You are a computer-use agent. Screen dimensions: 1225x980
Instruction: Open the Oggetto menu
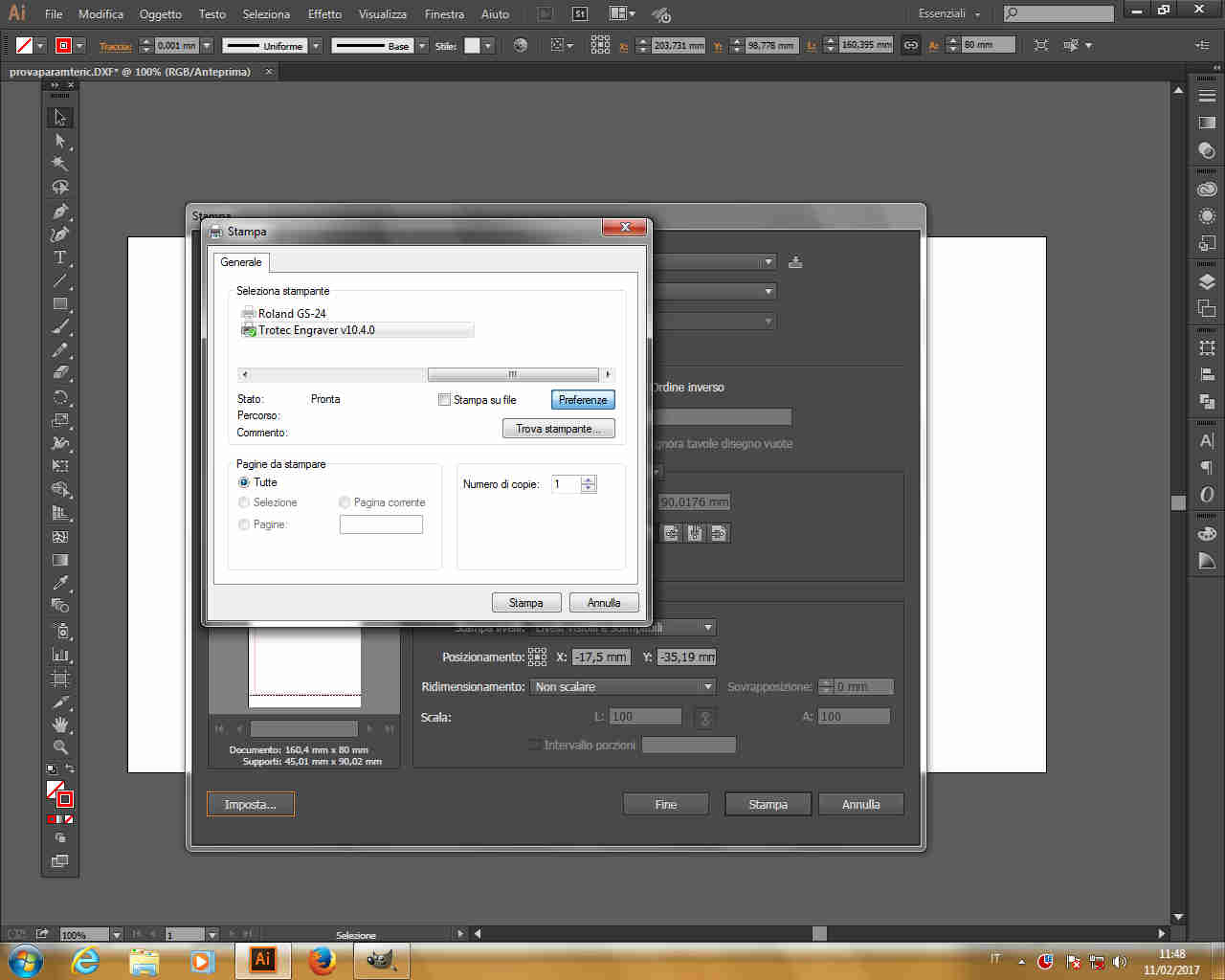(x=160, y=13)
